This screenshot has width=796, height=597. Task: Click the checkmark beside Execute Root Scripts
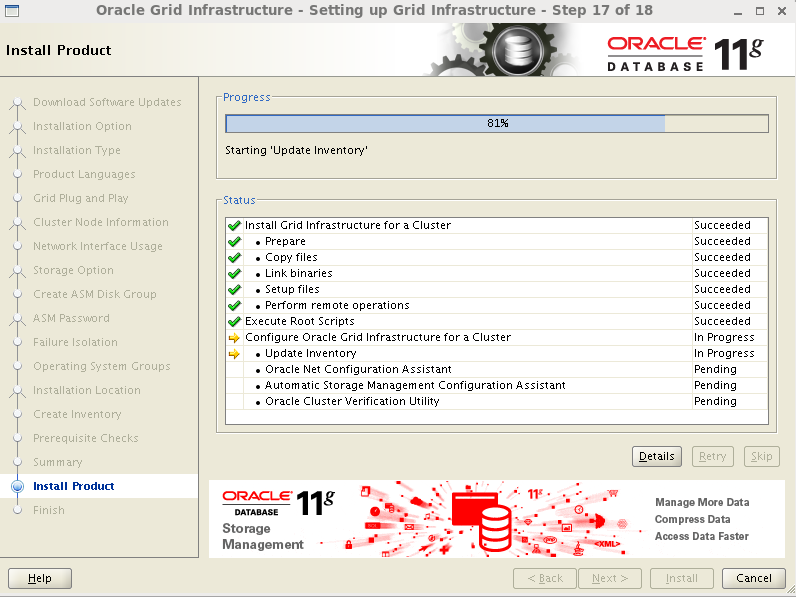[234, 321]
